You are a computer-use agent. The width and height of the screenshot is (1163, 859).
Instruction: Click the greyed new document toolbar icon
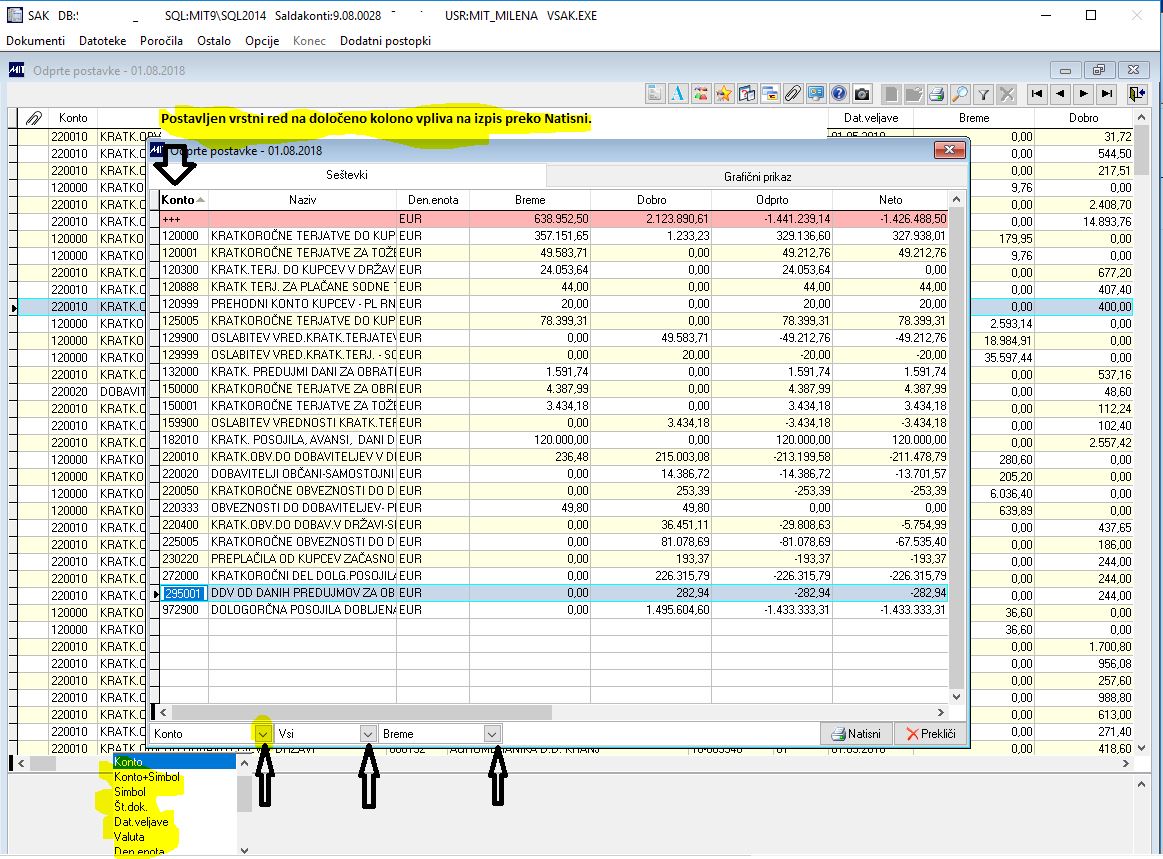point(891,93)
